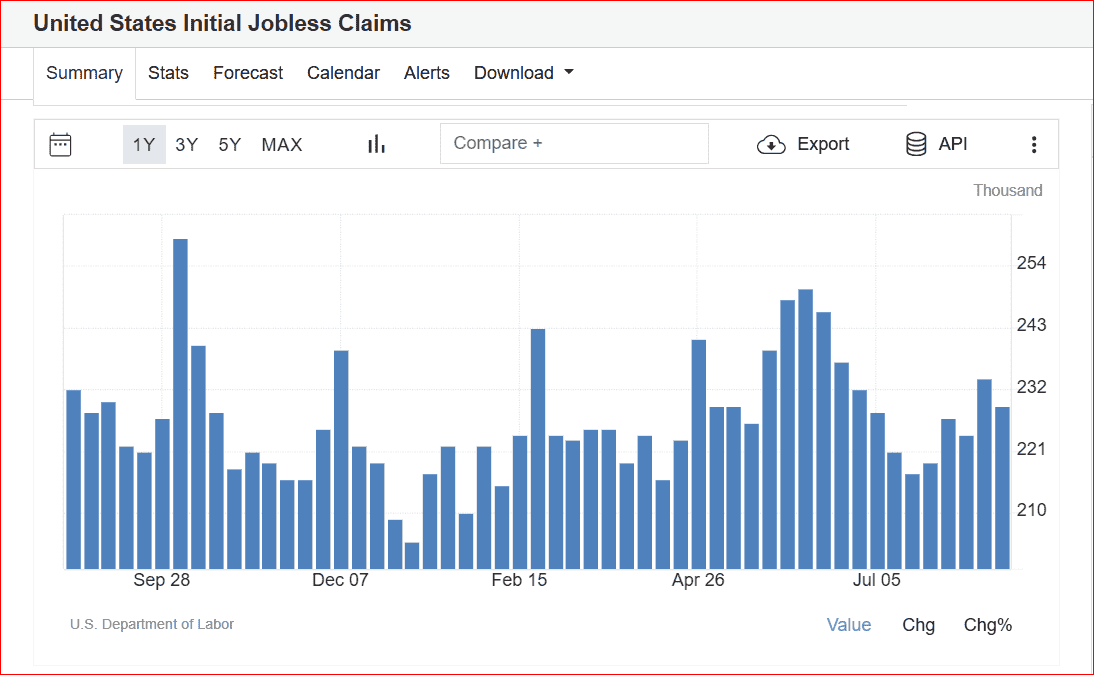Go to the Forecast tab
The height and width of the screenshot is (675, 1094).
tap(248, 73)
